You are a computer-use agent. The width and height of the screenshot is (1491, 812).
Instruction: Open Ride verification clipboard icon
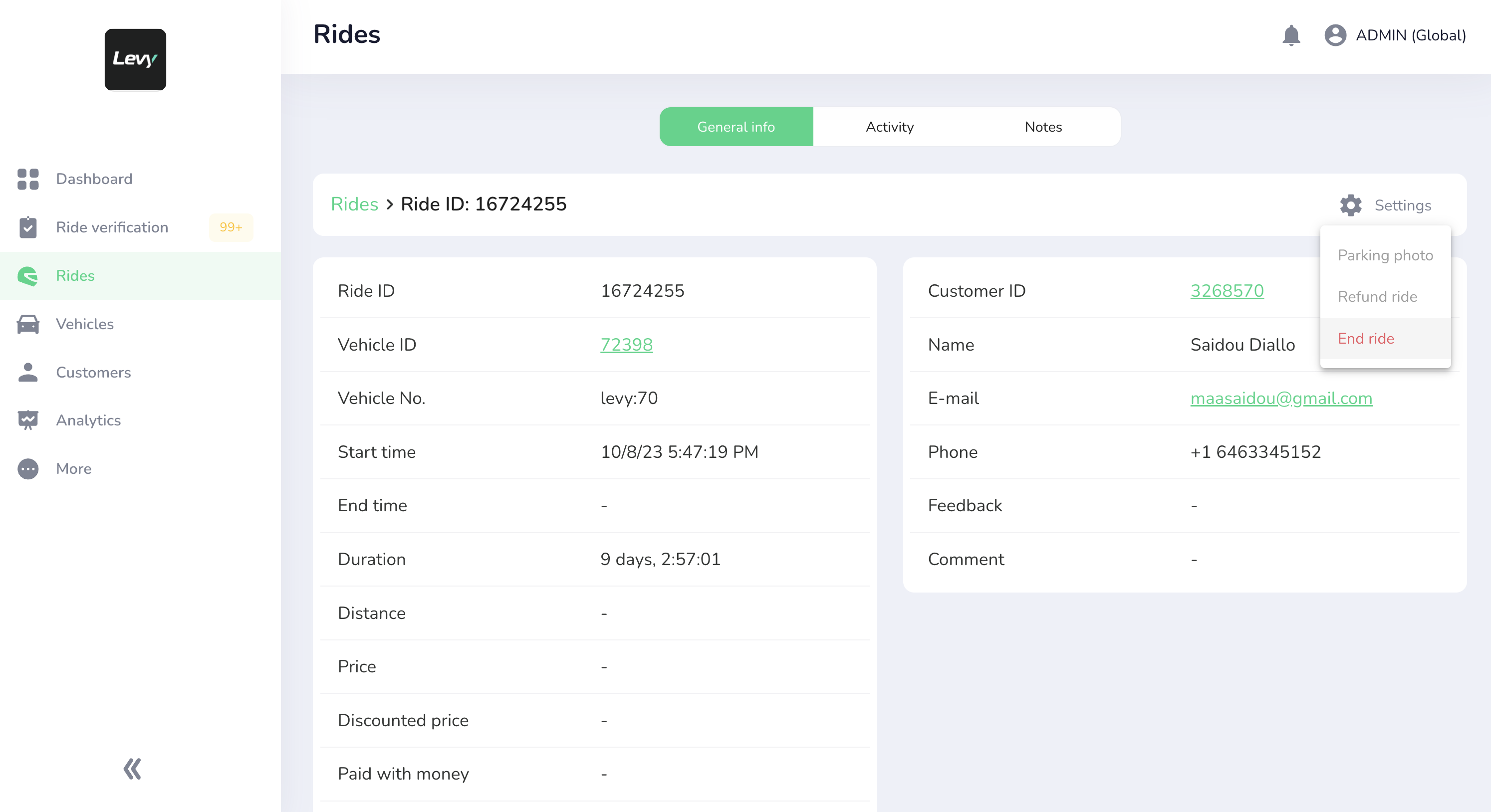pyautogui.click(x=28, y=227)
